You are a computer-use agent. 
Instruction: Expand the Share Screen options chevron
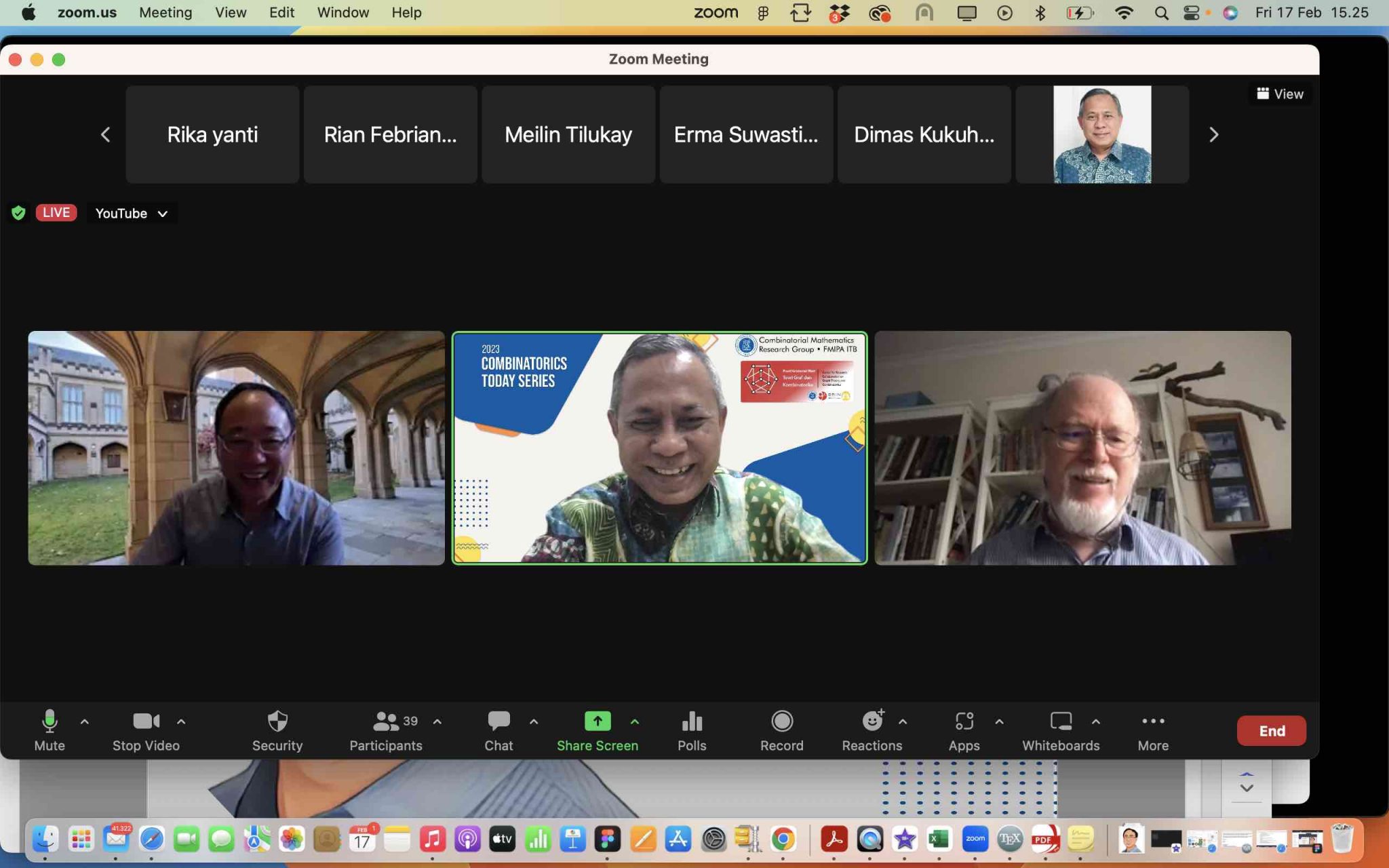point(635,721)
